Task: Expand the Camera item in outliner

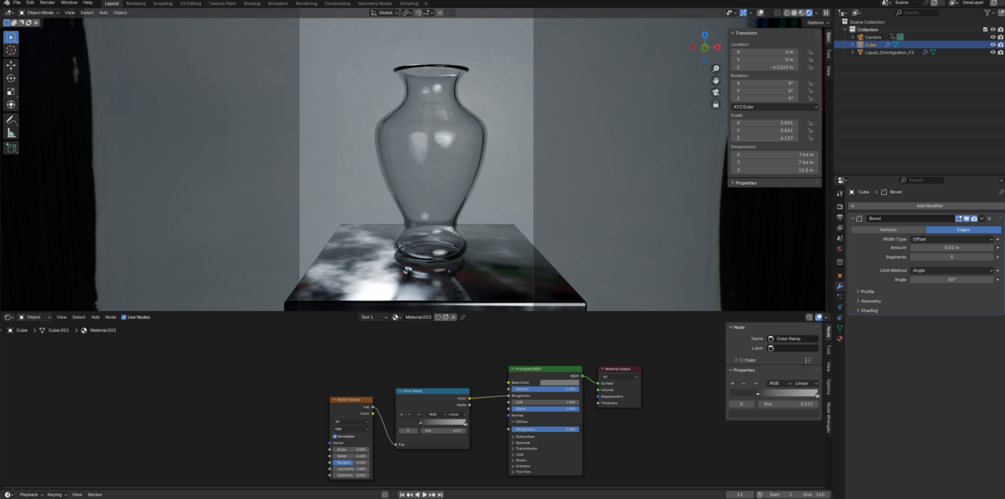Action: click(852, 37)
